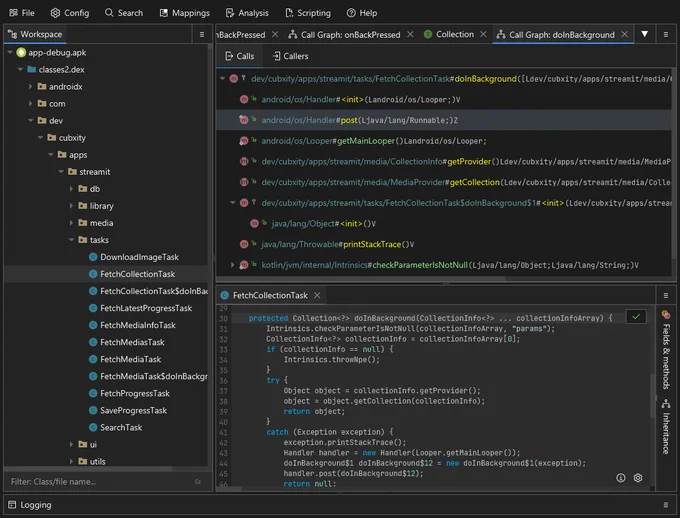The image size is (680, 518).
Task: Open Workspace panel hamburger menu
Action: click(x=202, y=34)
